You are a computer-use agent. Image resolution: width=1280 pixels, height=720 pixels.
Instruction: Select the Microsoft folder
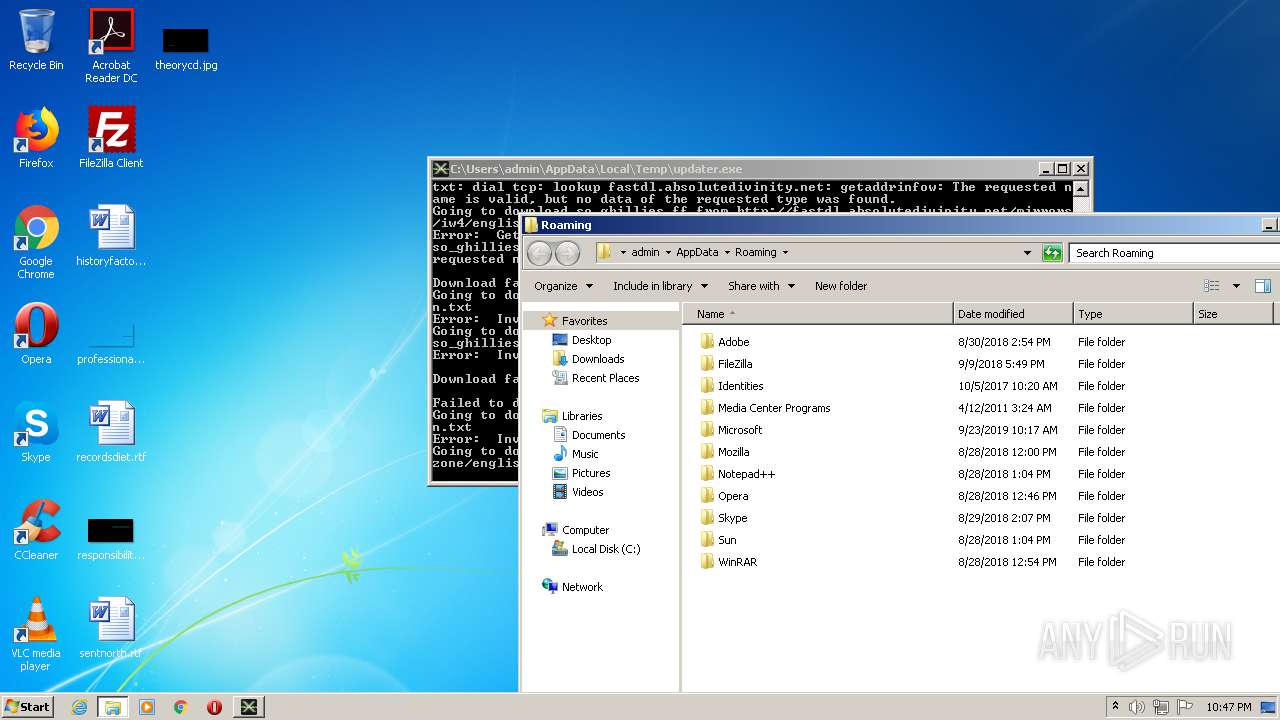coord(740,430)
